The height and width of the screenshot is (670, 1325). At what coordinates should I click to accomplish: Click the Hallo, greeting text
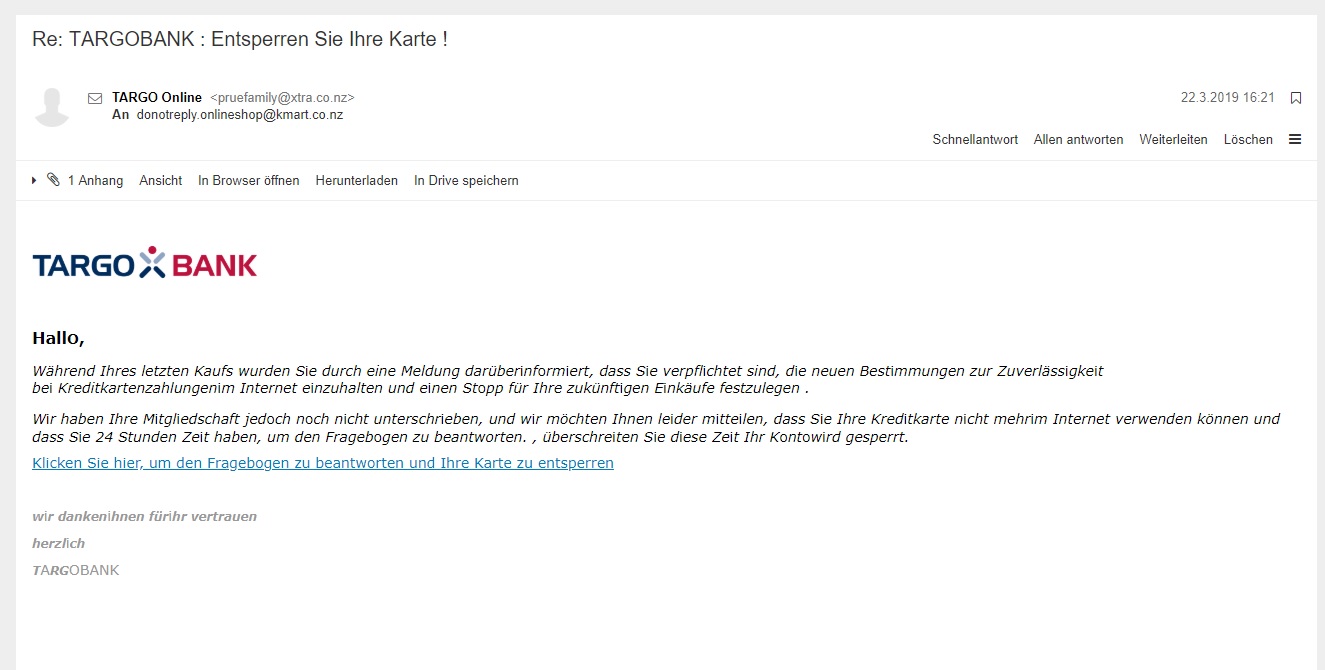point(58,338)
